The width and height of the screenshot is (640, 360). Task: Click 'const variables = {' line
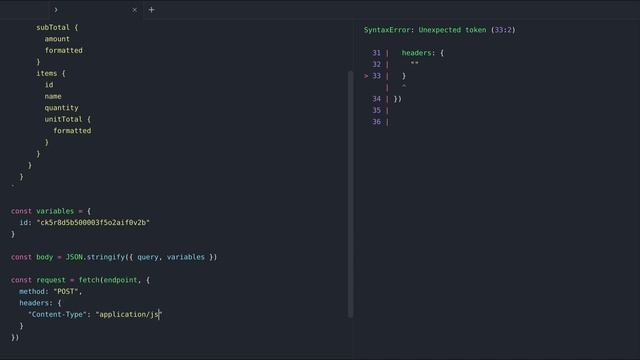click(51, 211)
